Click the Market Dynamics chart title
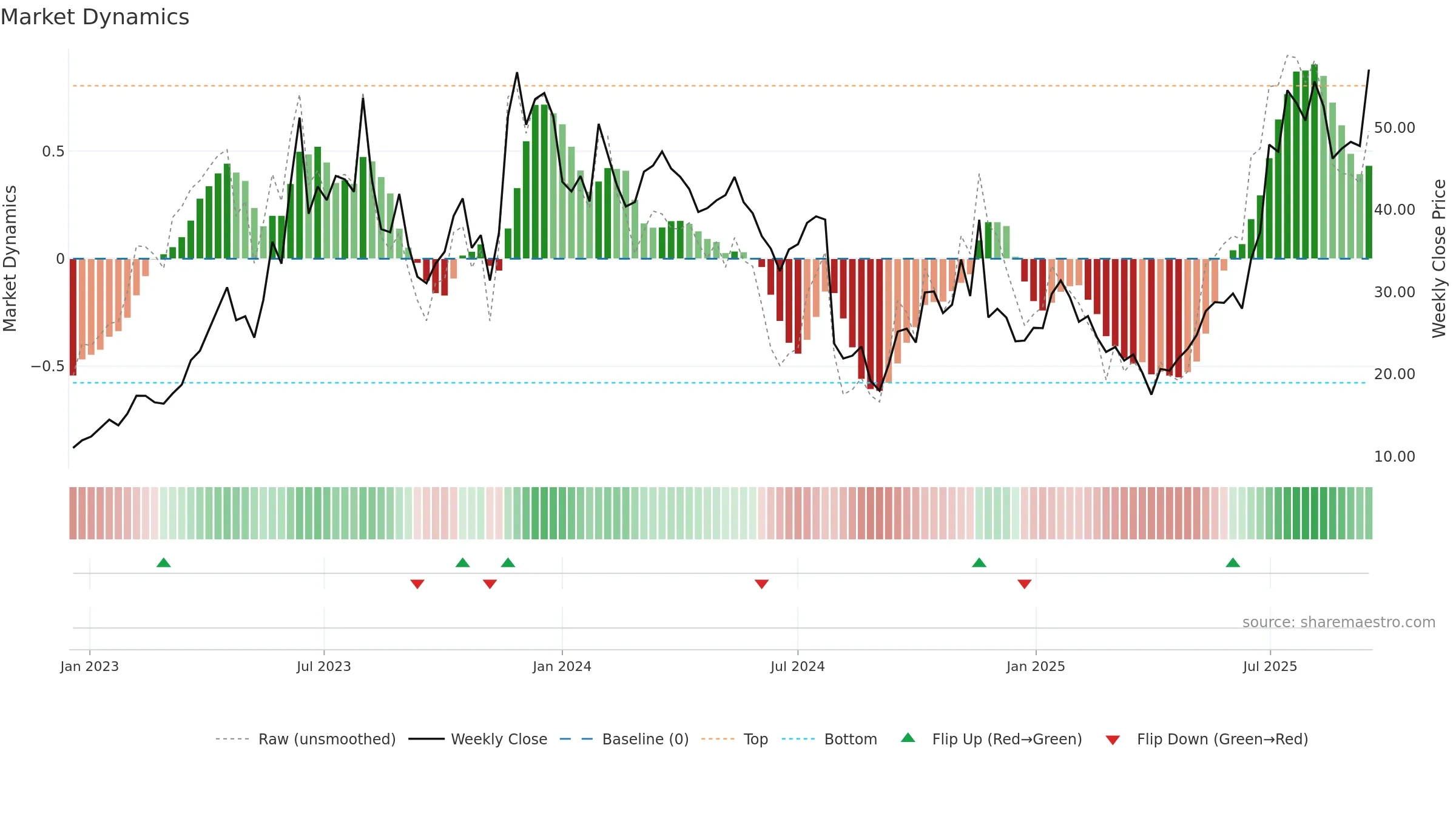This screenshot has height=819, width=1456. tap(95, 17)
